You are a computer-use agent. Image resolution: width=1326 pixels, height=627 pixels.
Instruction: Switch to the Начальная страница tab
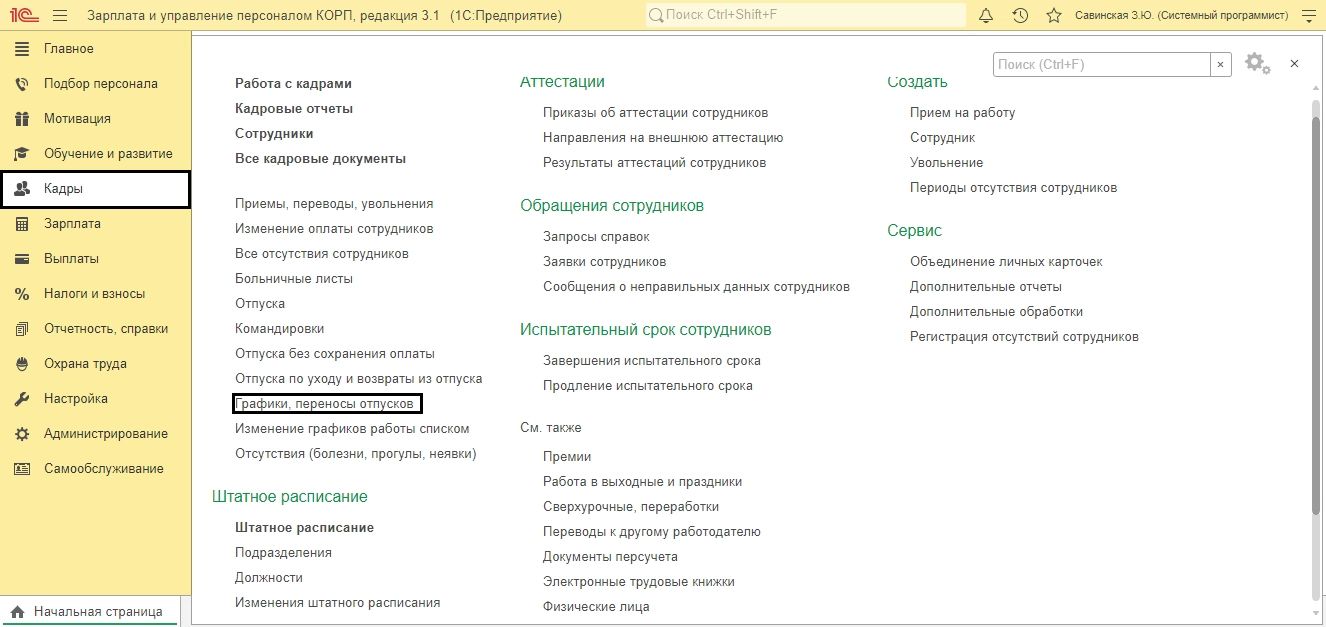coord(90,612)
